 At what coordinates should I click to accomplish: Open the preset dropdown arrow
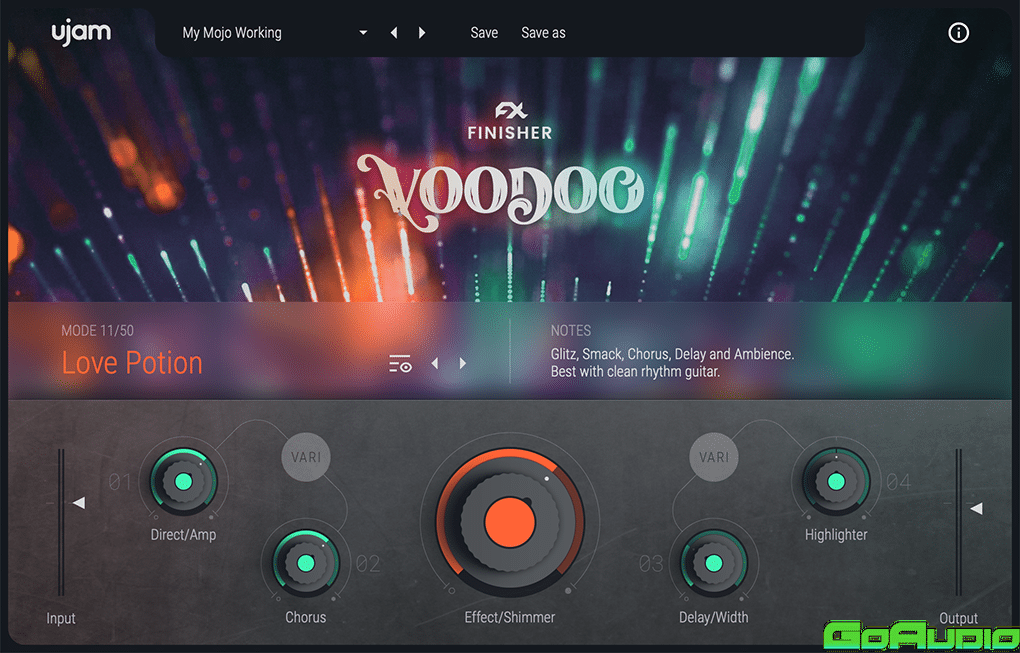click(363, 33)
